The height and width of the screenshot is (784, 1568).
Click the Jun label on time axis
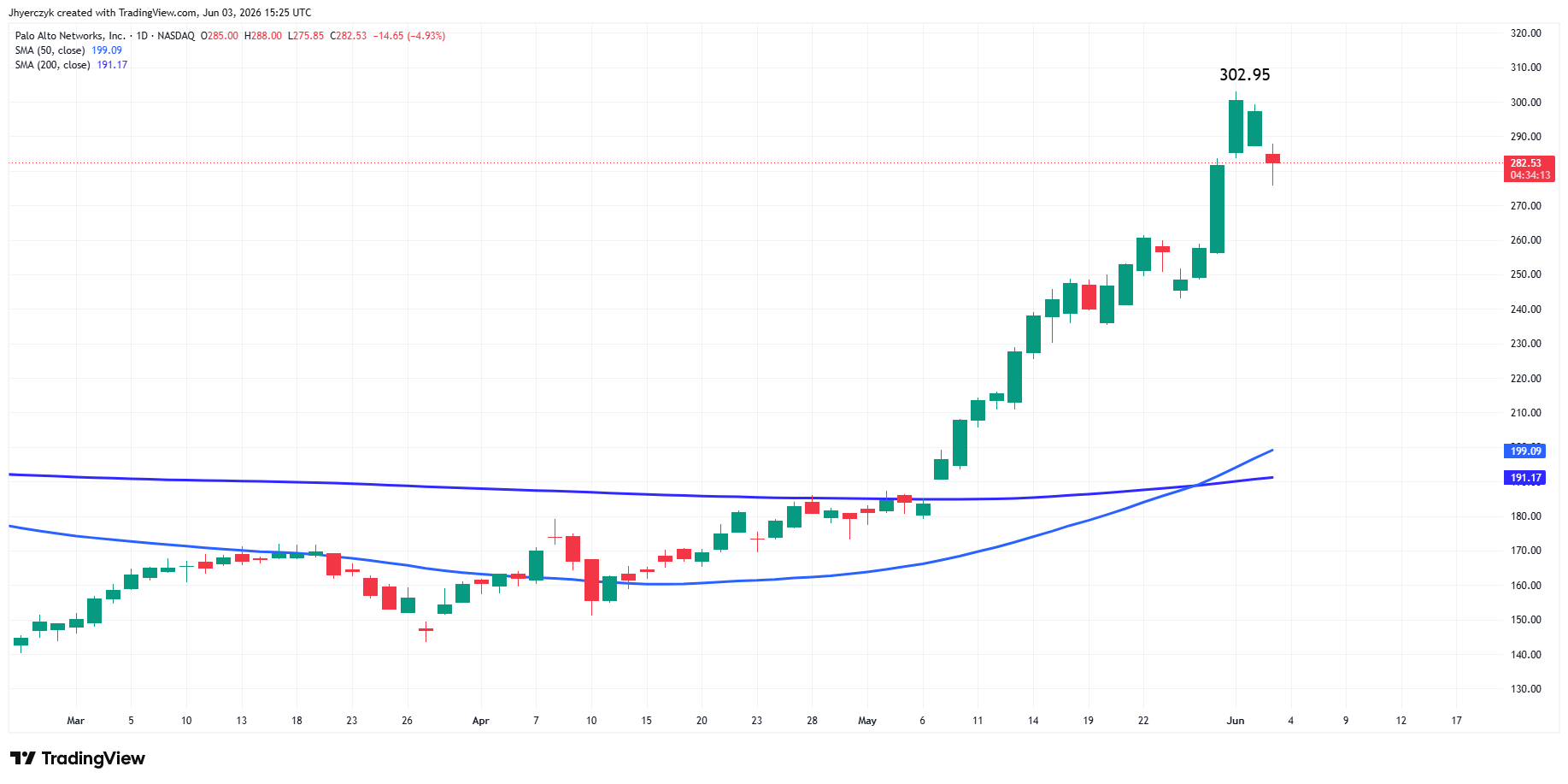pyautogui.click(x=1236, y=721)
